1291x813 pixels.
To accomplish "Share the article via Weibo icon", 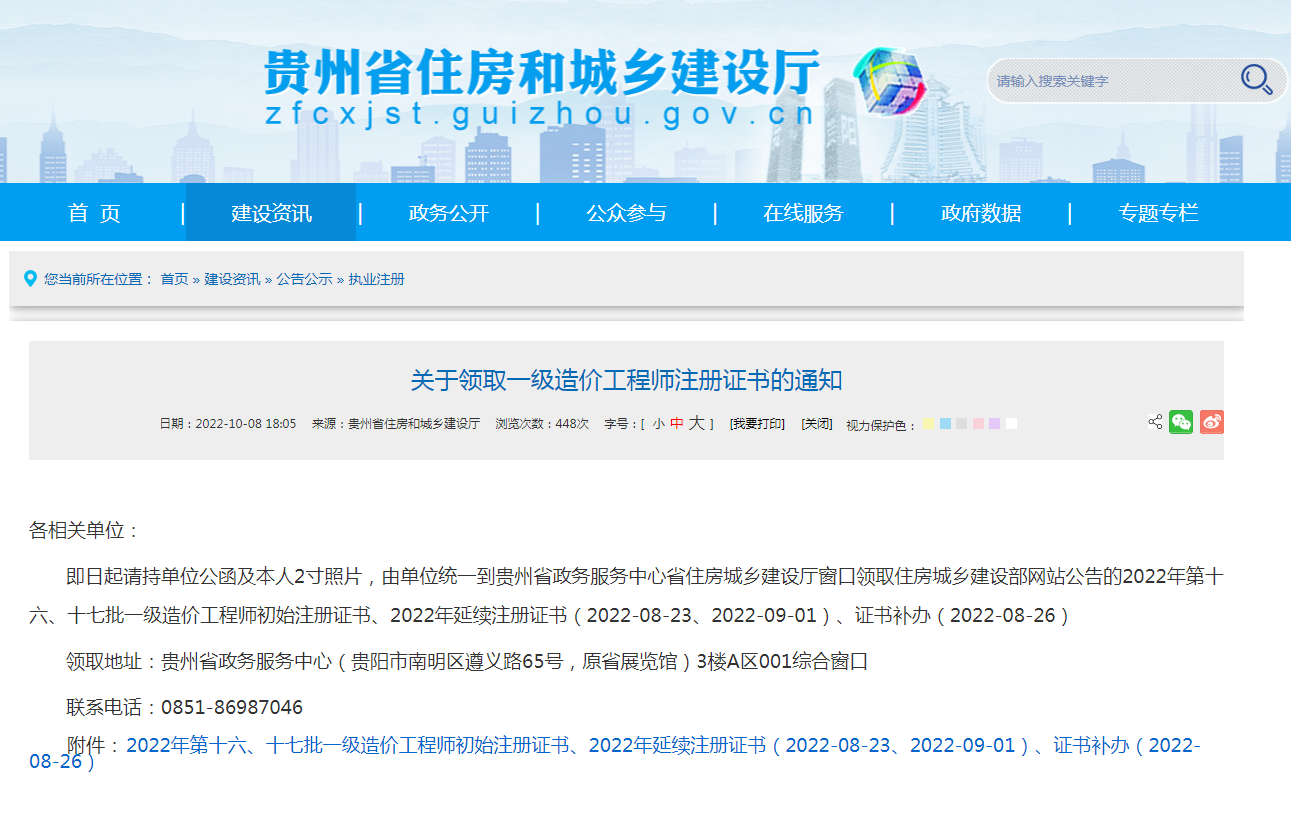I will tap(1211, 422).
